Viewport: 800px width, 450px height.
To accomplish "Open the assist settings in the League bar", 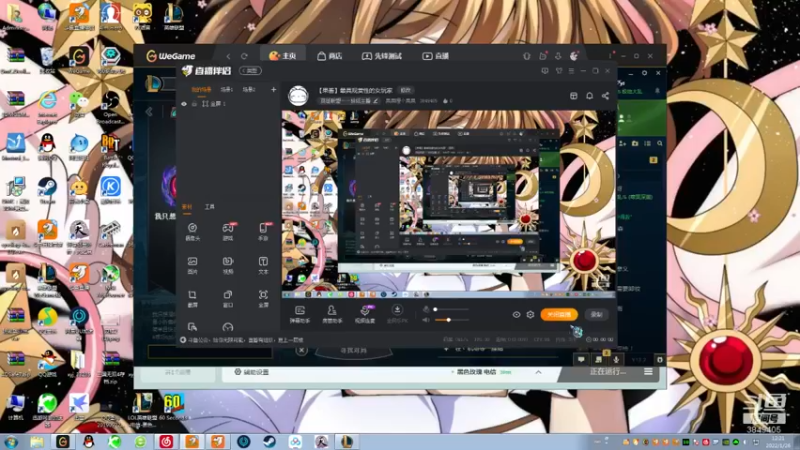I will tap(251, 372).
